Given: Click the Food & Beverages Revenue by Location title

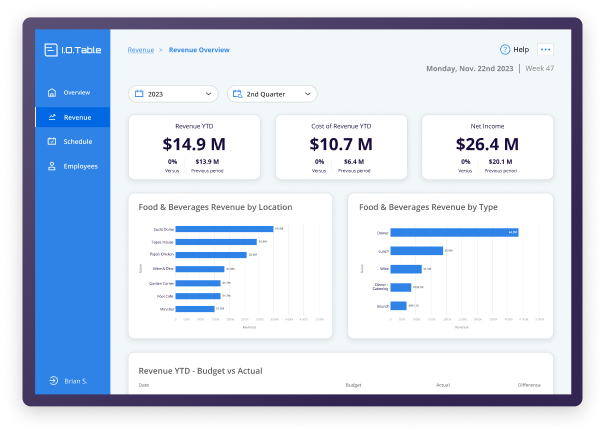Looking at the screenshot, I should point(215,207).
